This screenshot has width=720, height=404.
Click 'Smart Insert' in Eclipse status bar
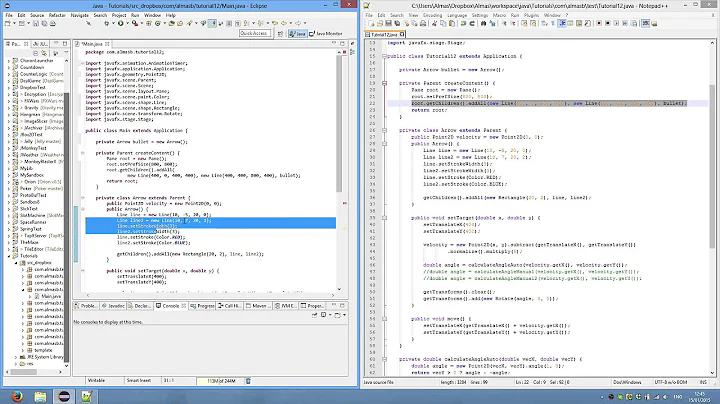139,381
